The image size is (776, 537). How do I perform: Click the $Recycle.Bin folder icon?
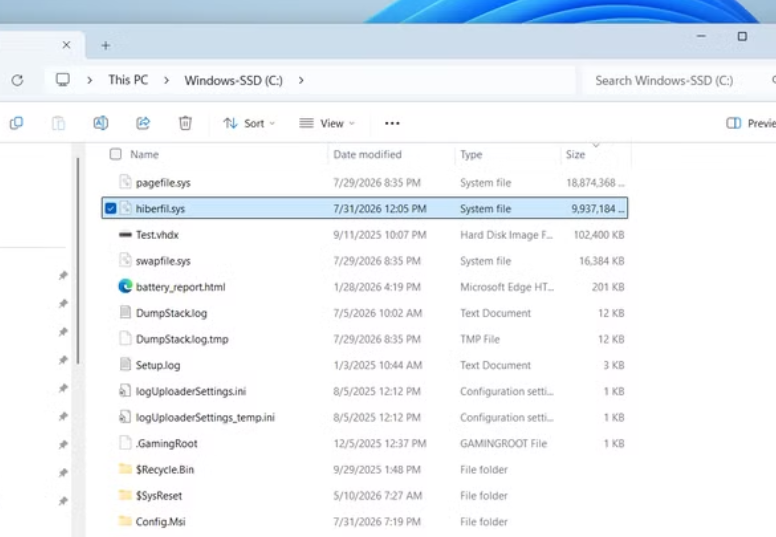pos(125,469)
